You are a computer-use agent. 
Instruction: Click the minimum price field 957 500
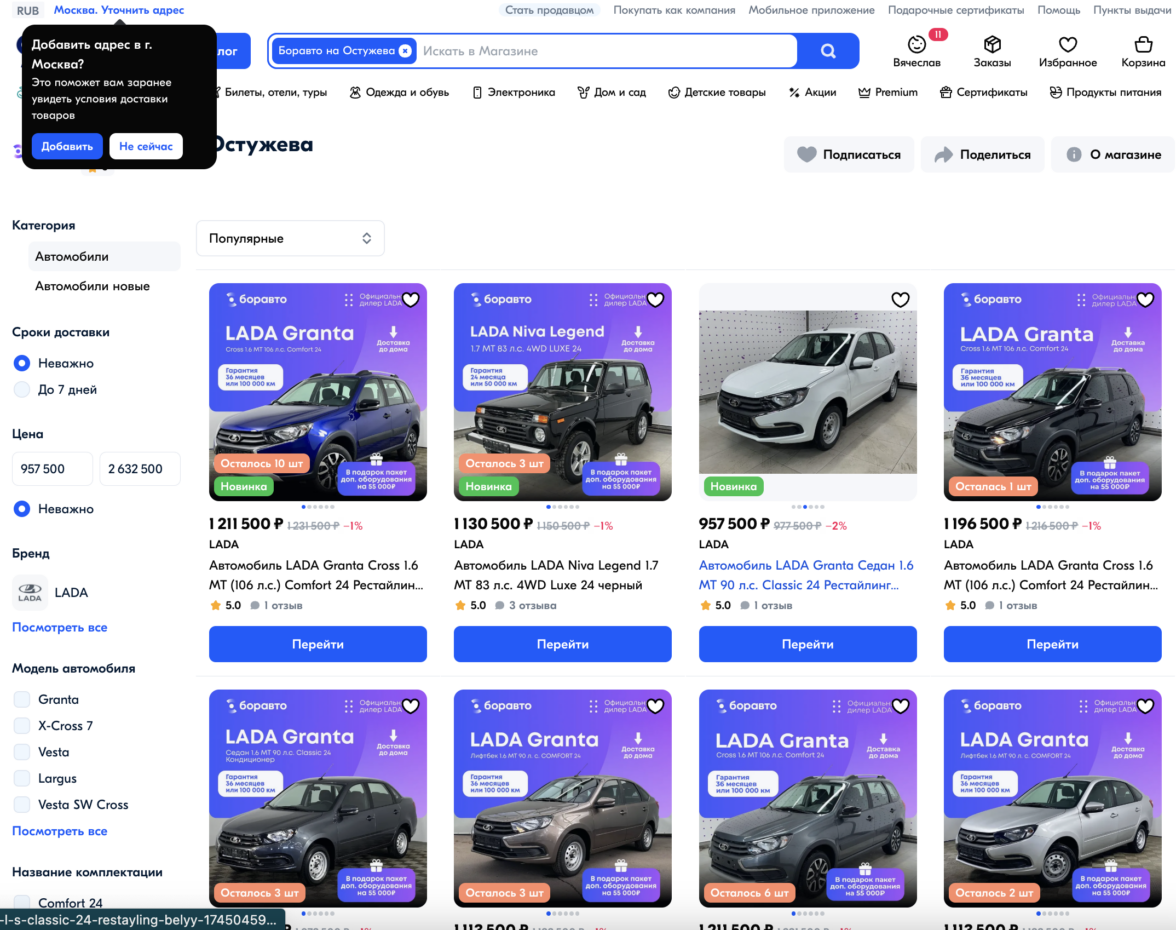tap(52, 469)
